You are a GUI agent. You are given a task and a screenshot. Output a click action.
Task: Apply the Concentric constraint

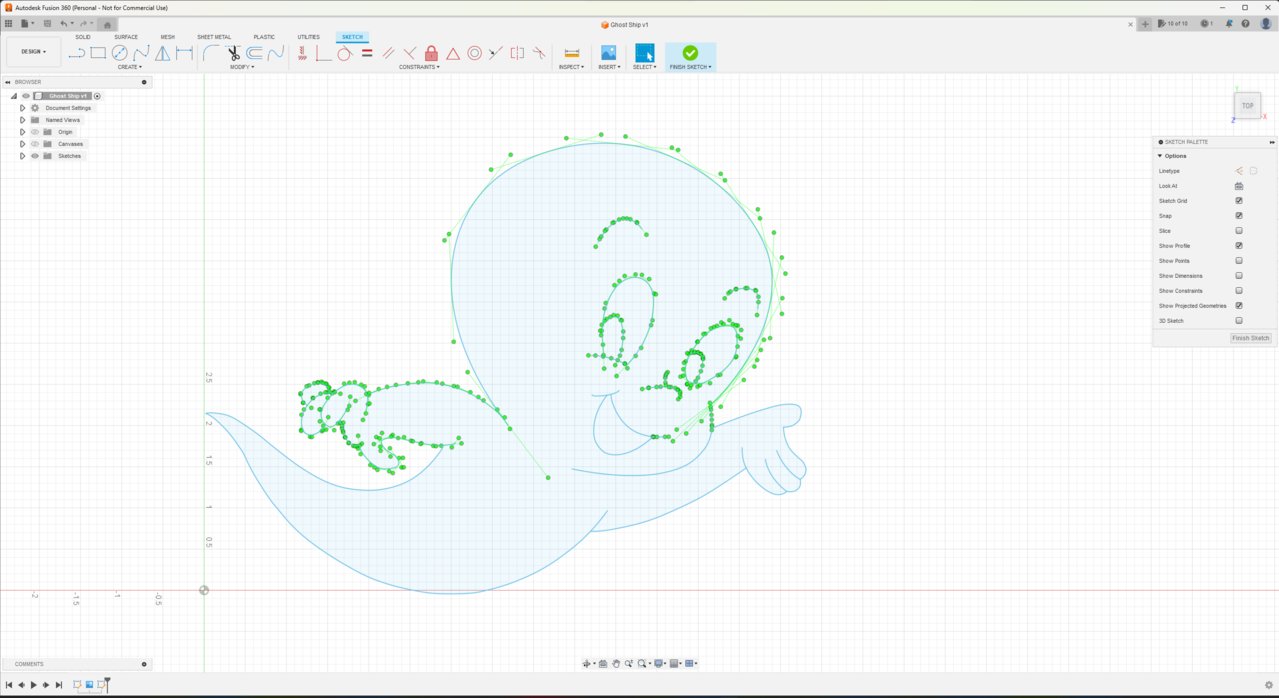click(x=475, y=53)
